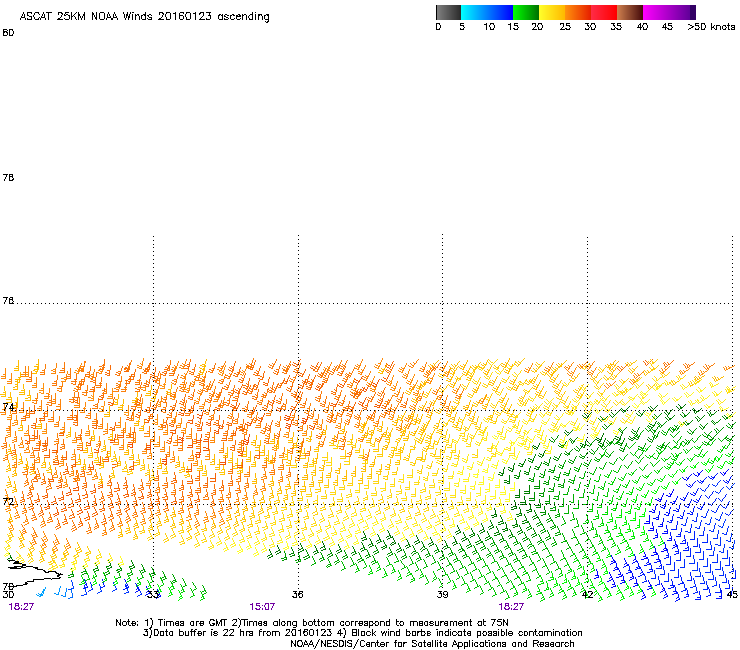Click the longitude label '42' on the bottom axis
The height and width of the screenshot is (650, 740).
point(587,595)
